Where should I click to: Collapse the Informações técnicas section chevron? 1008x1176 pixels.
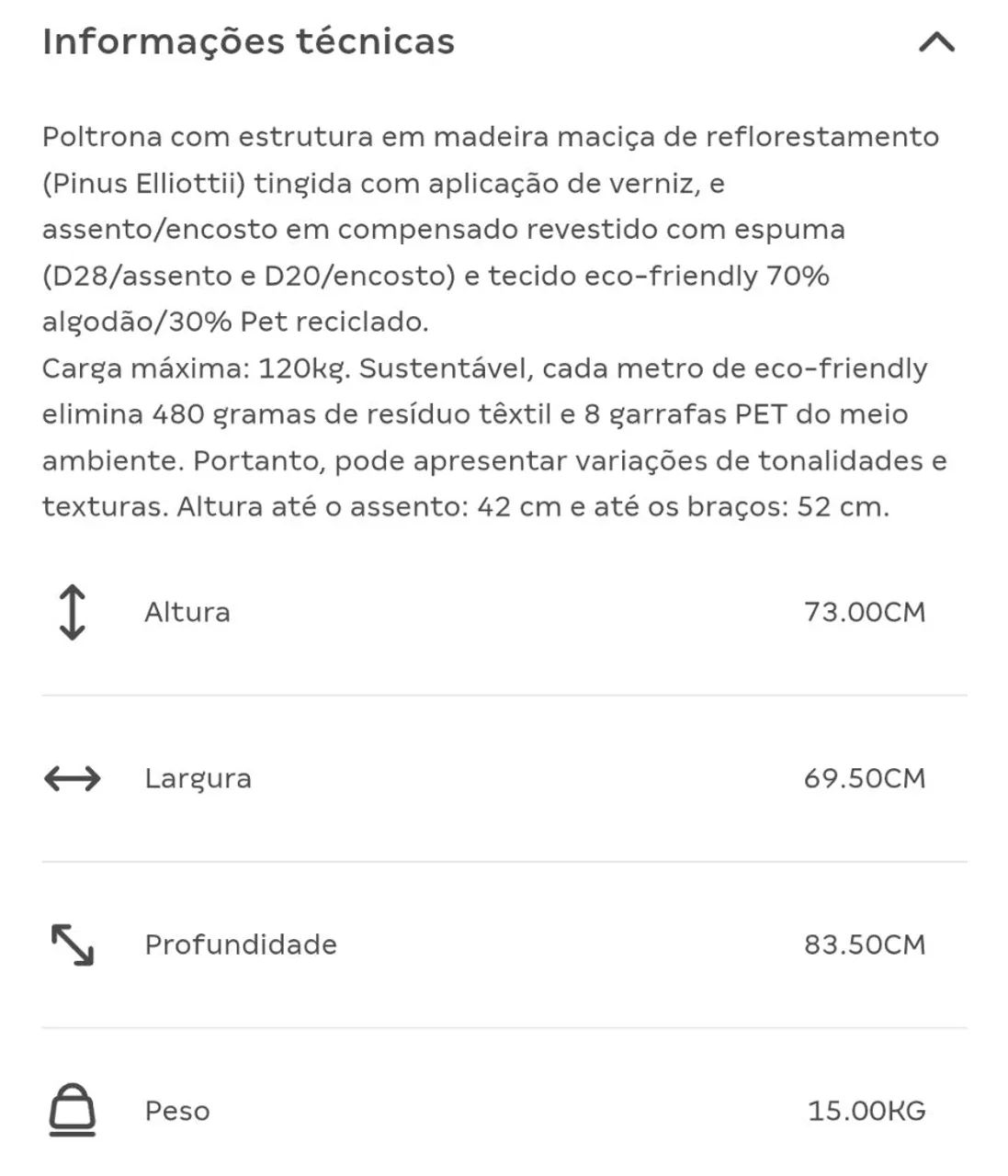[x=936, y=42]
